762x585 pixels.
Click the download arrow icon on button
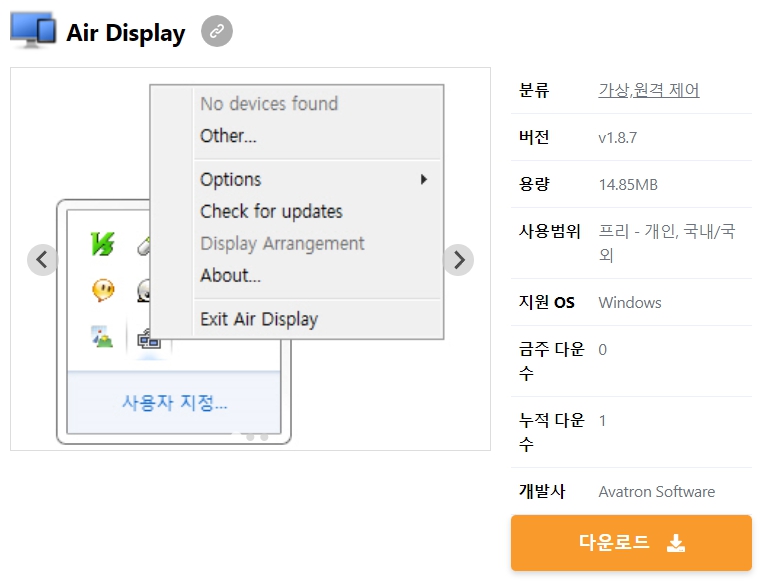coord(676,543)
